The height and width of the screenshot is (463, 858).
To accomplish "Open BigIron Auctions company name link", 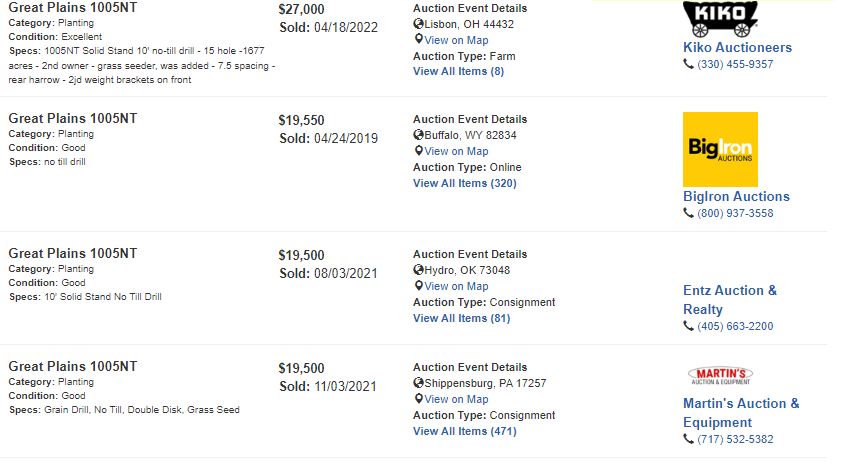I will pyautogui.click(x=736, y=196).
